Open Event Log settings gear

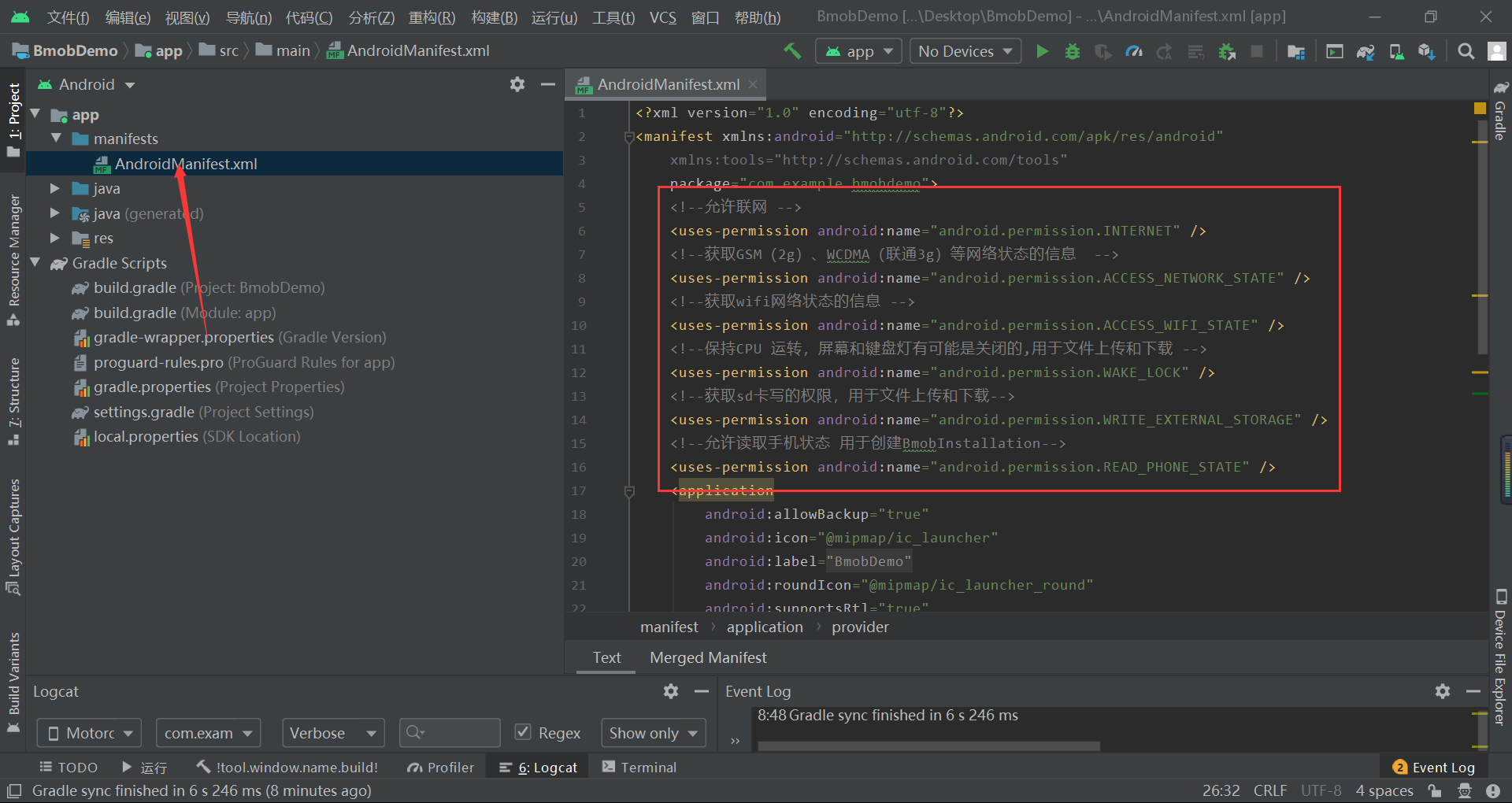(x=1442, y=691)
